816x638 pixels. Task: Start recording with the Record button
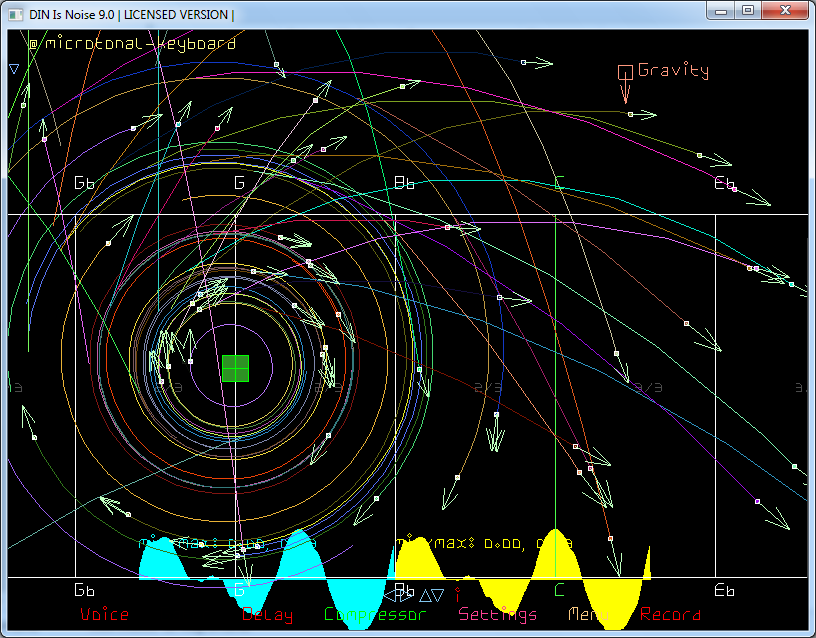click(670, 614)
